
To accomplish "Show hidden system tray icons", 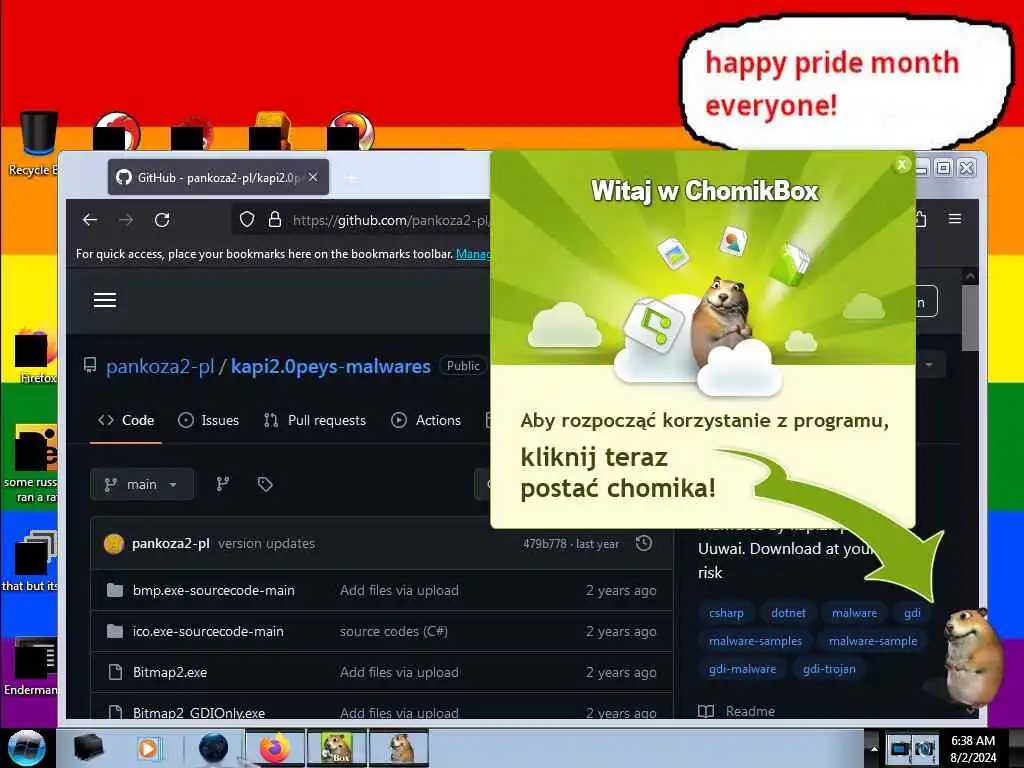I will [x=873, y=748].
